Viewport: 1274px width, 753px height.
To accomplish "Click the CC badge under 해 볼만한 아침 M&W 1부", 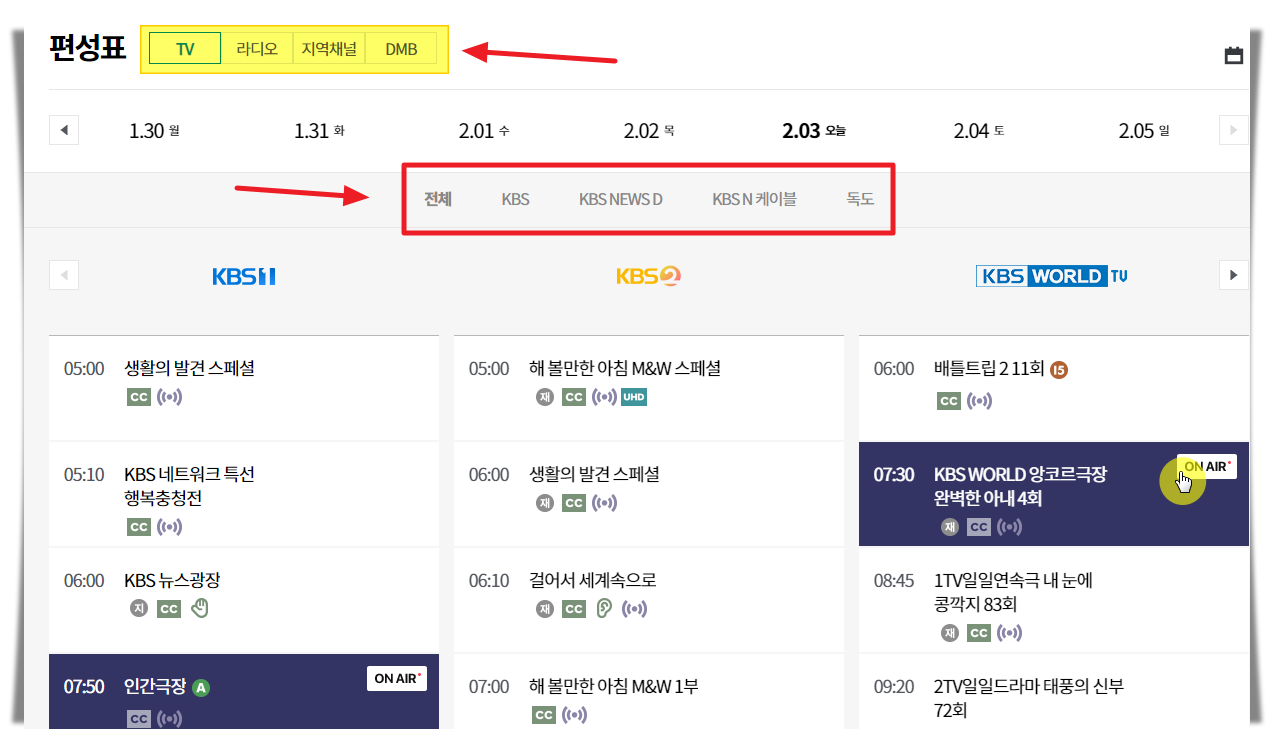I will pos(544,715).
